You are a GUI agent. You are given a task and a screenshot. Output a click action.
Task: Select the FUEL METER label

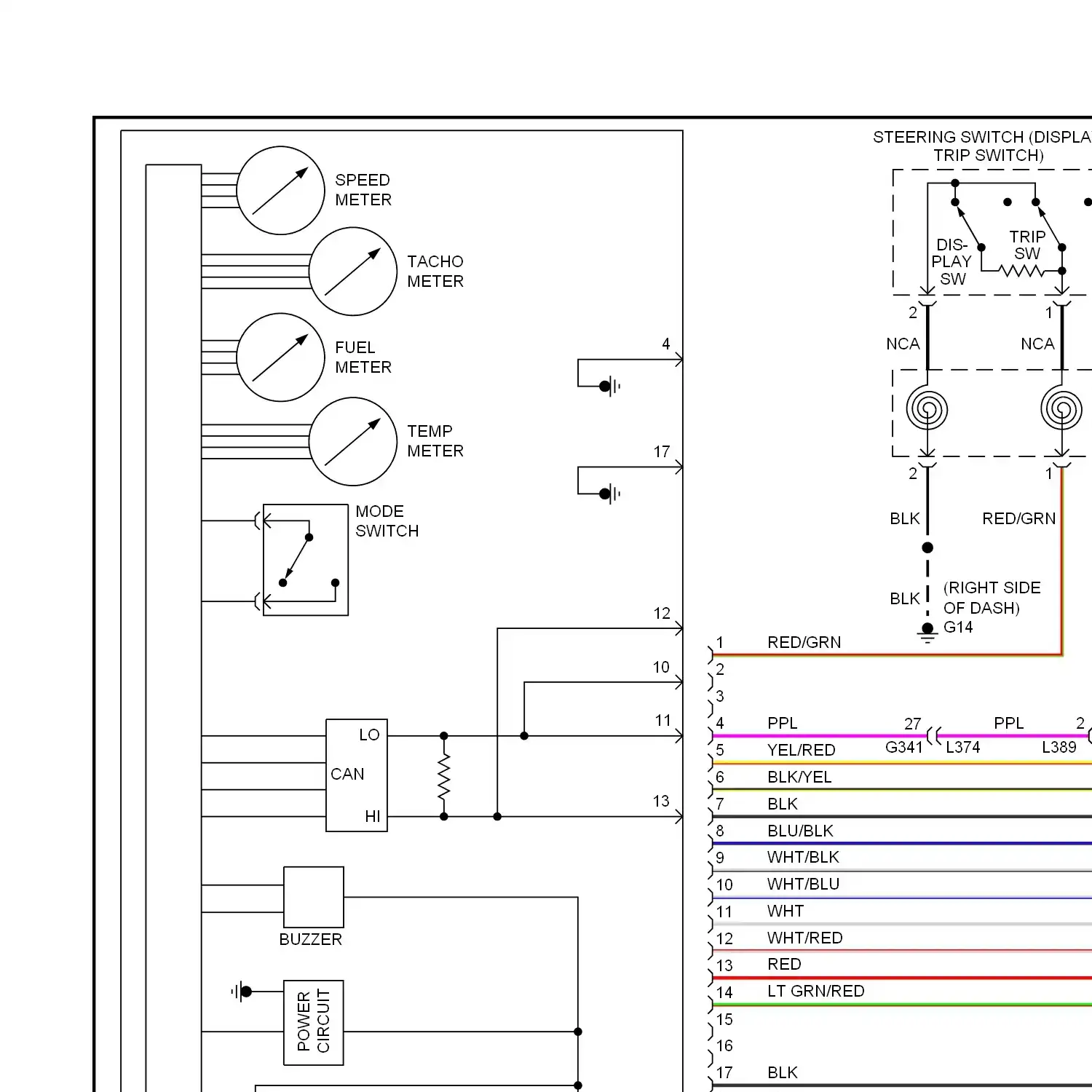(363, 357)
